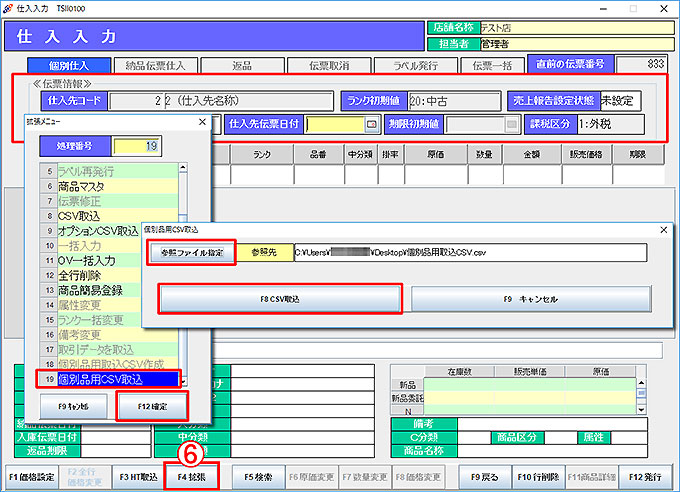Click calendar icon beside 期限初期値 field
Image resolution: width=680 pixels, height=492 pixels.
[x=512, y=125]
